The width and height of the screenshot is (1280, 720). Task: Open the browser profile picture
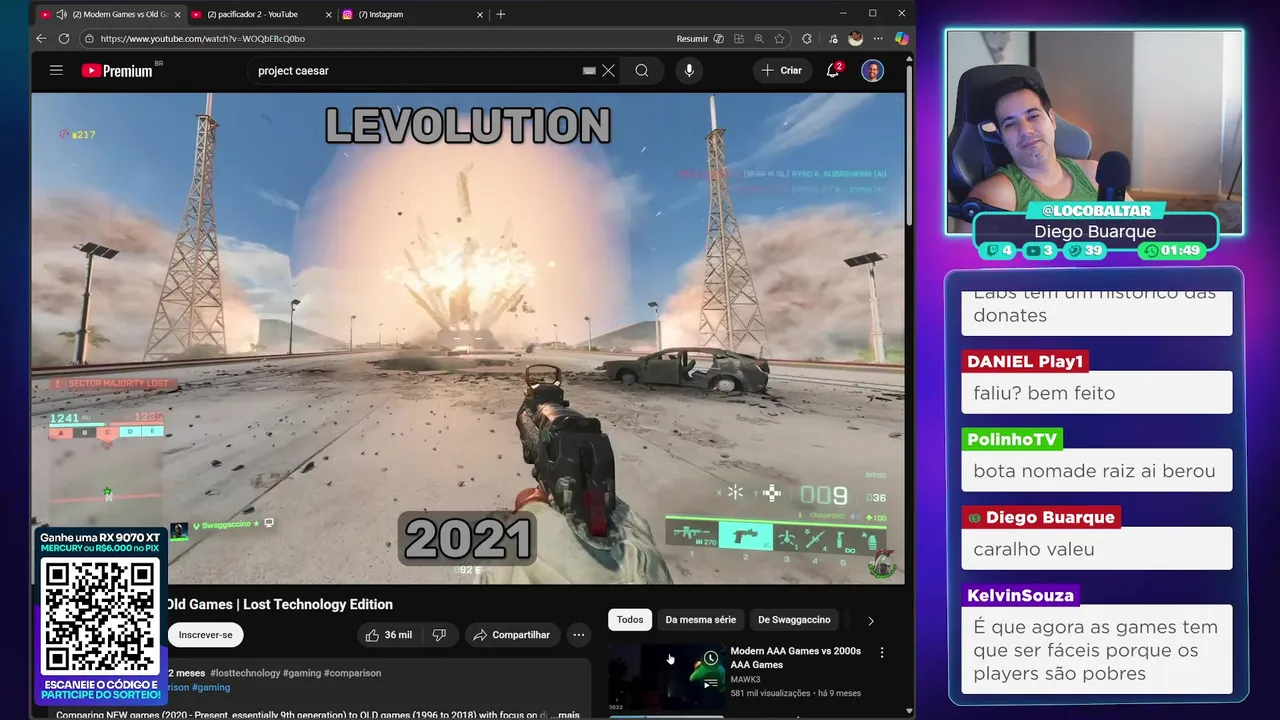855,39
